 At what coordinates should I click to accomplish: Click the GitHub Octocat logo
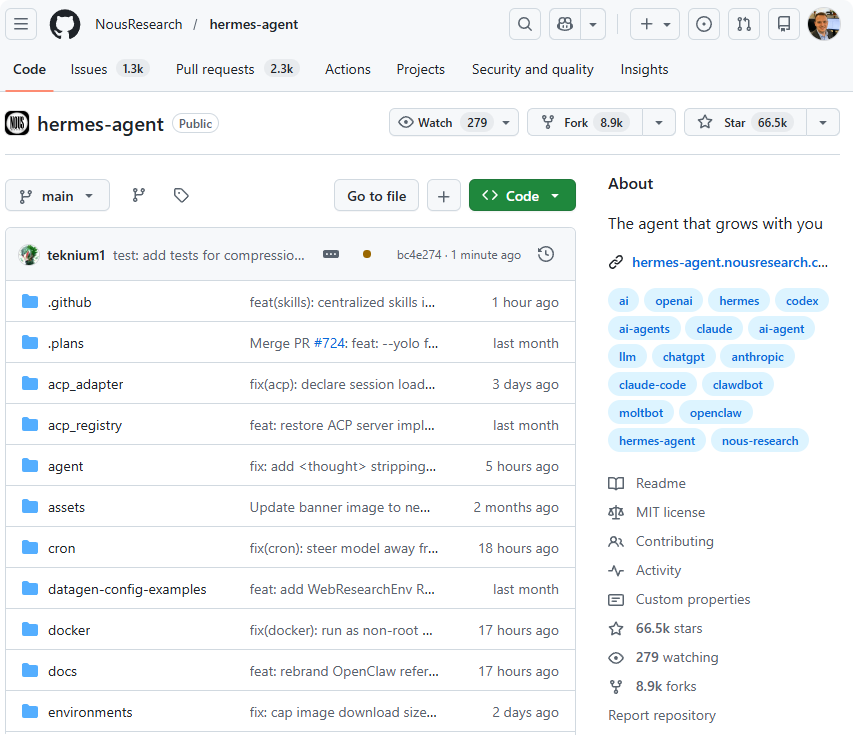[65, 24]
